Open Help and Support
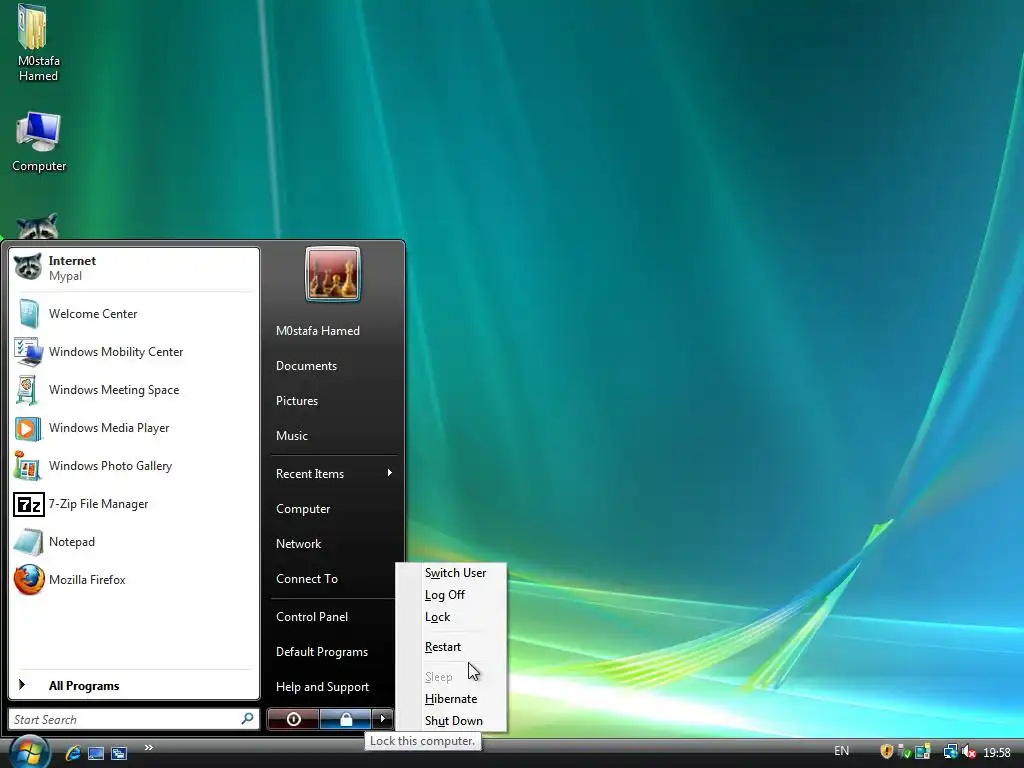The height and width of the screenshot is (768, 1024). (x=323, y=686)
